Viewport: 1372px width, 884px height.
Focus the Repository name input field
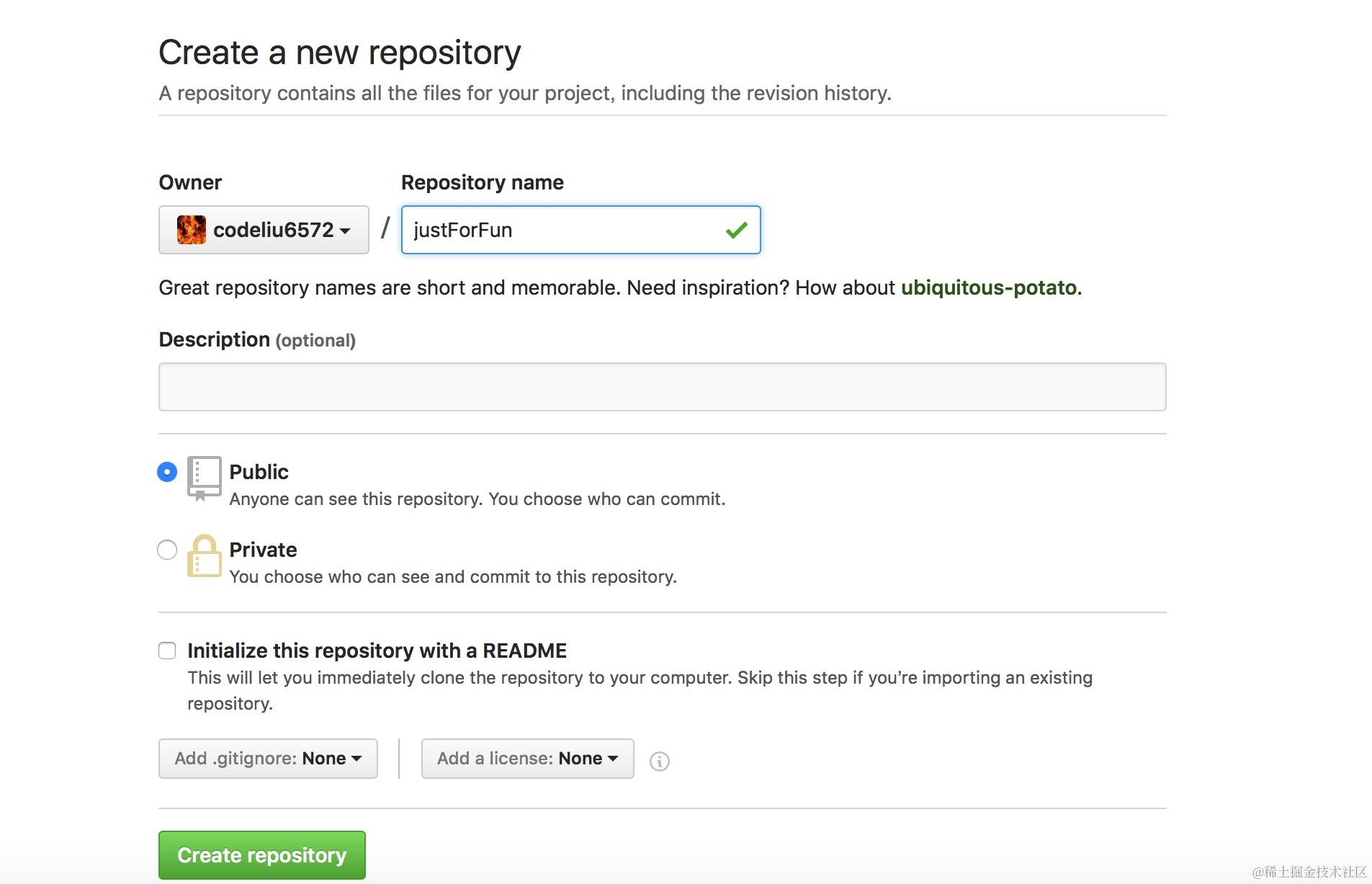[x=562, y=230]
